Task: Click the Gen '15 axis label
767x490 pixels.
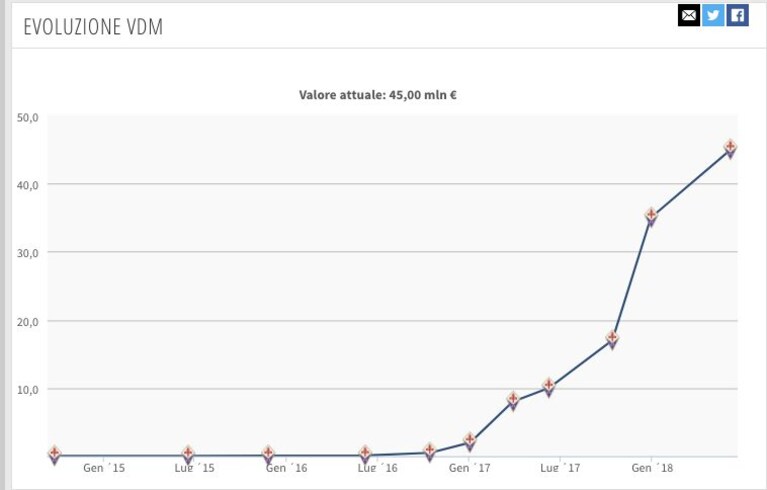Action: click(x=104, y=468)
